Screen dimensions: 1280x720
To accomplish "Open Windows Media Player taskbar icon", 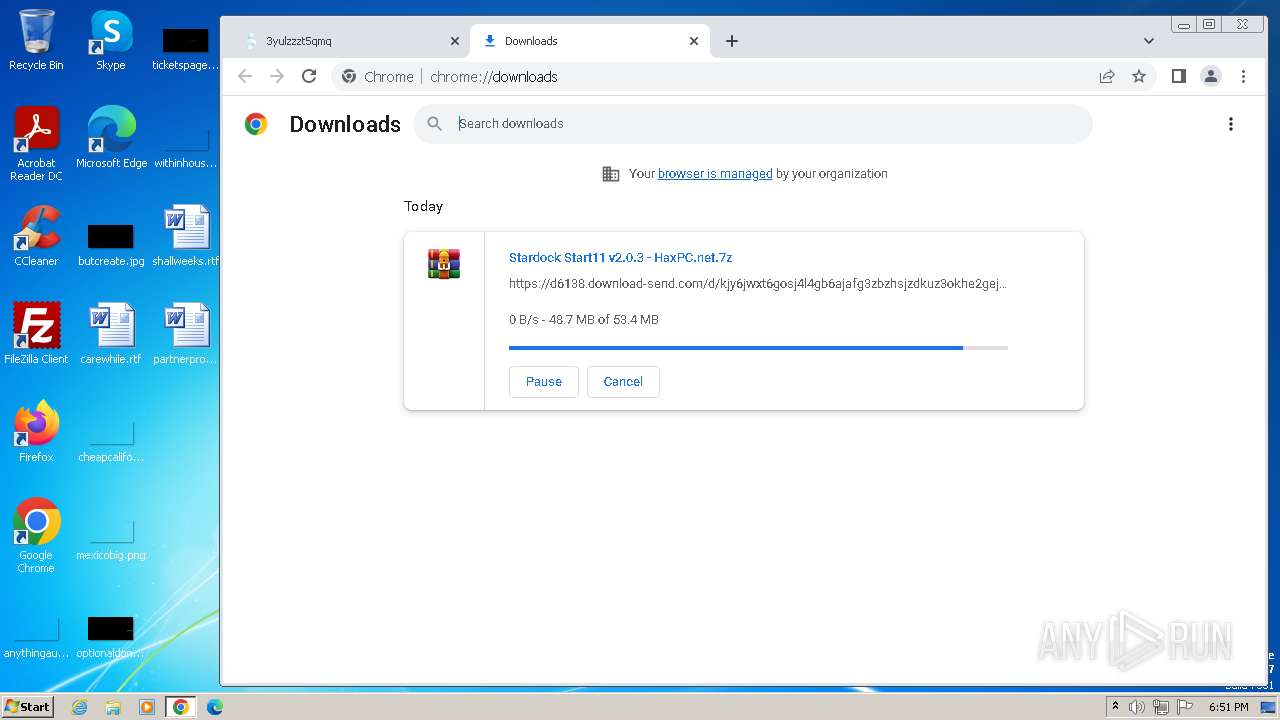I will 147,707.
